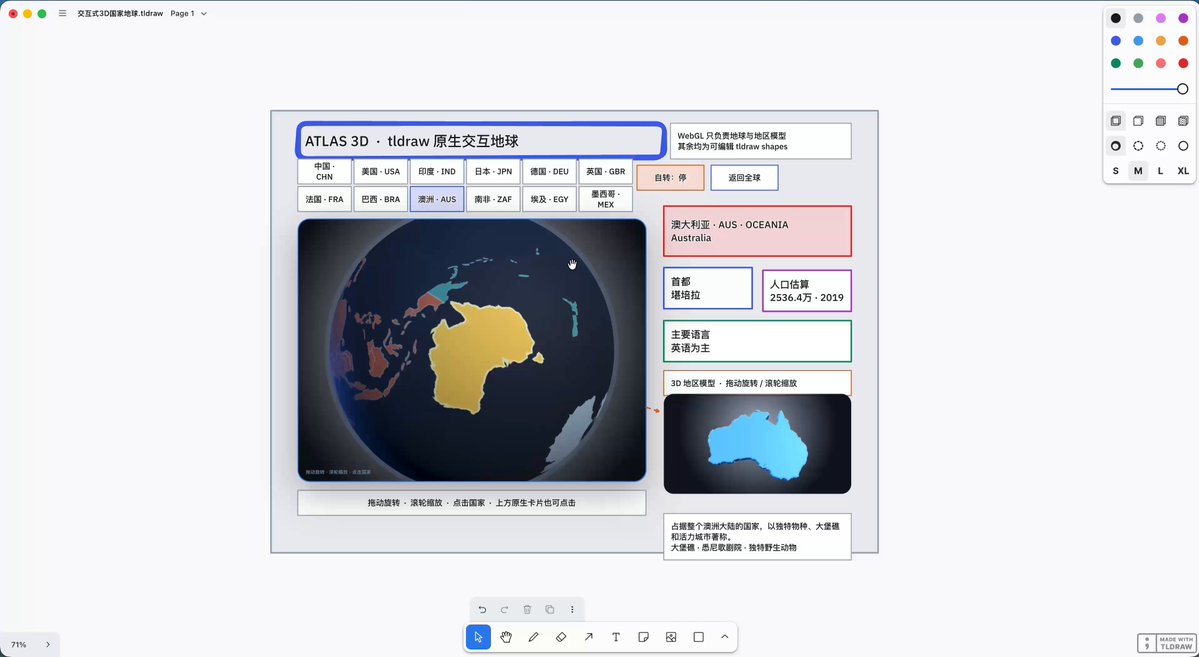
Task: Pick the red color swatch
Action: (x=1183, y=63)
